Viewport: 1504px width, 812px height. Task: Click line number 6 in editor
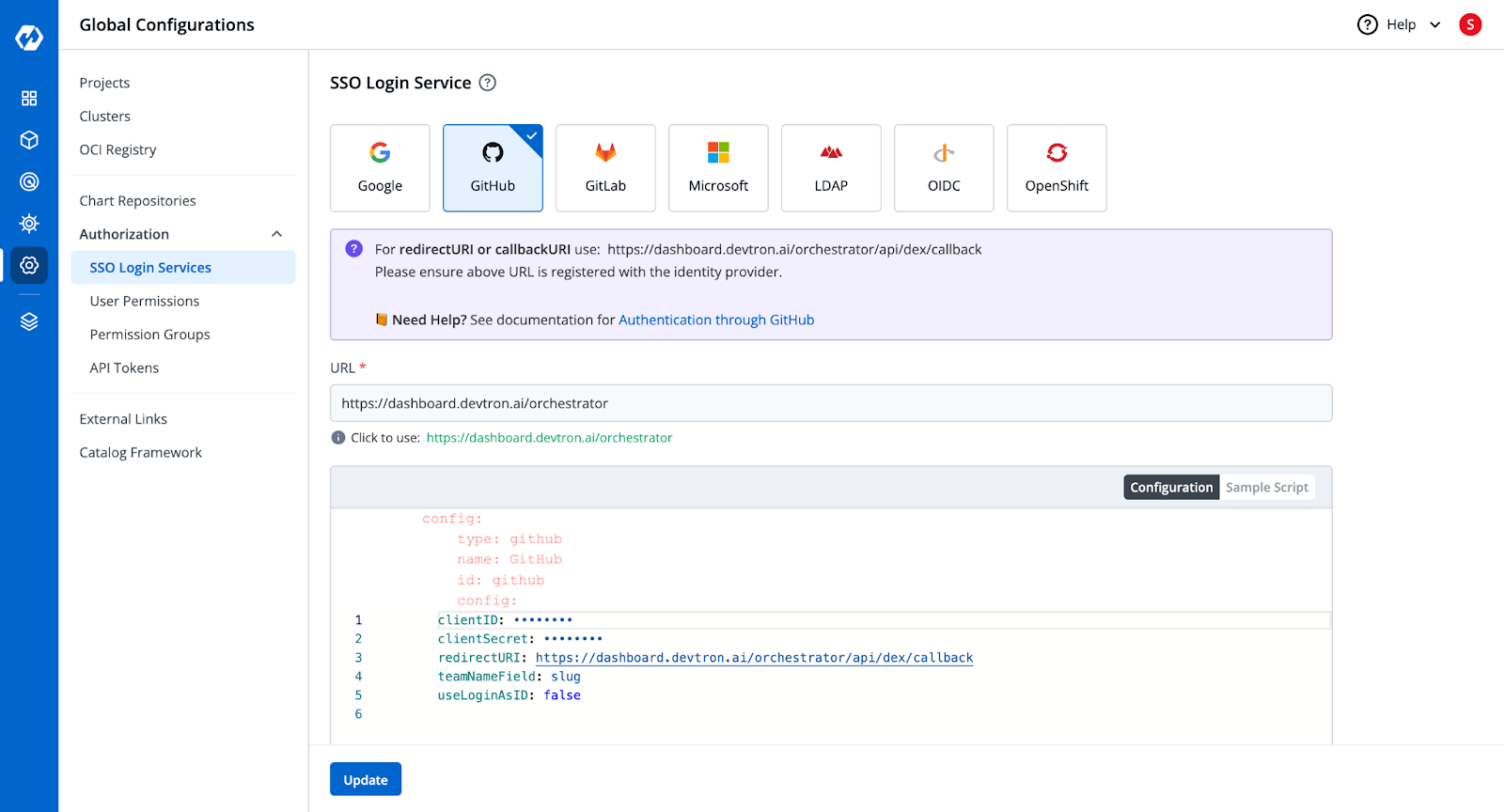click(x=358, y=714)
